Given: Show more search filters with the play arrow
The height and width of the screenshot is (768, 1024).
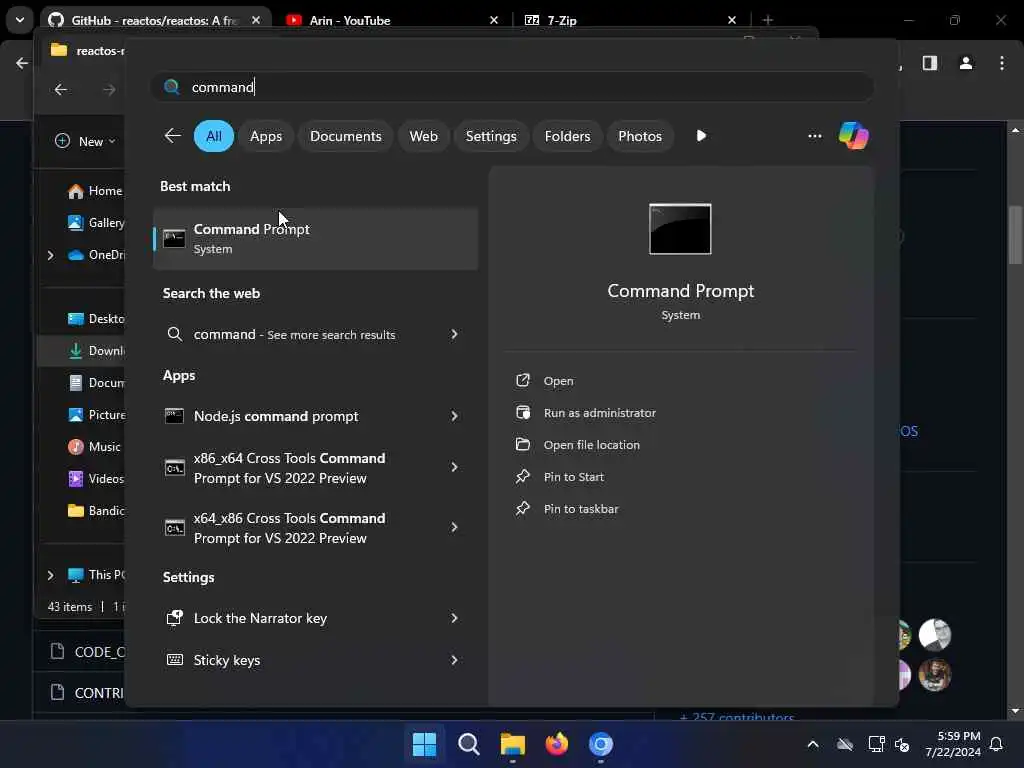Looking at the screenshot, I should tap(701, 136).
